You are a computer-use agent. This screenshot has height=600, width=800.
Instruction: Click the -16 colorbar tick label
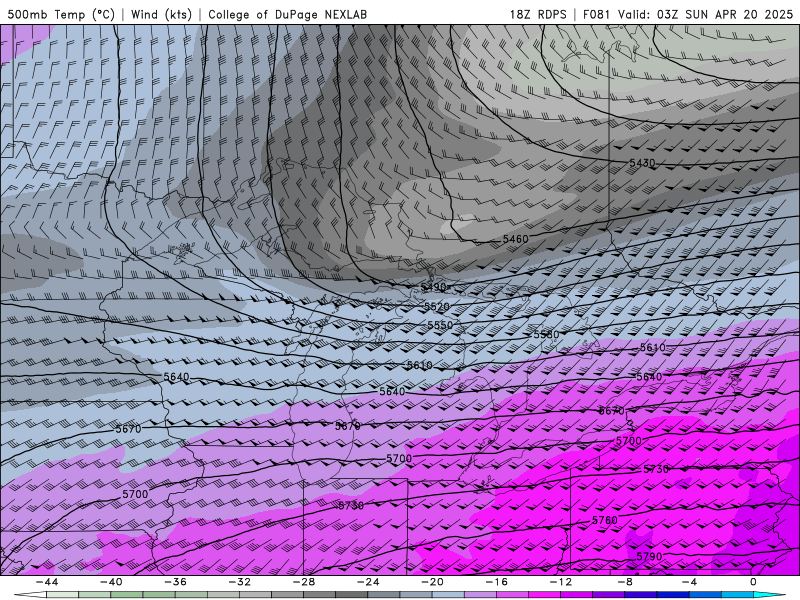click(x=496, y=582)
